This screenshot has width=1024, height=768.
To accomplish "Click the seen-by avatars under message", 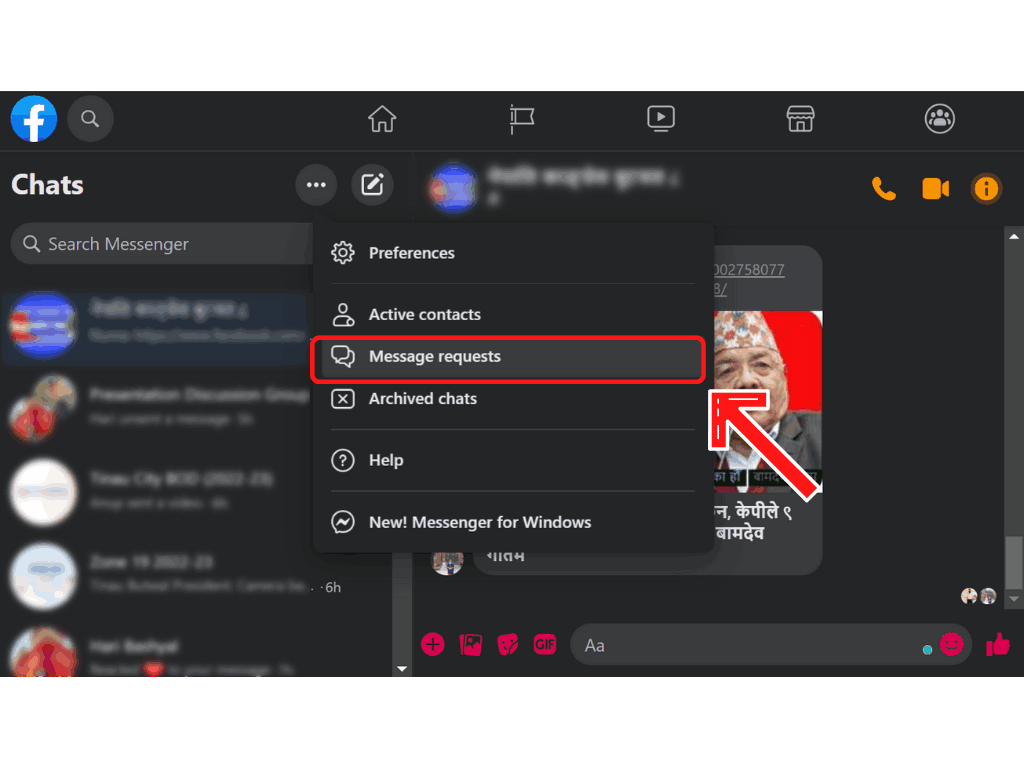I will [x=978, y=596].
